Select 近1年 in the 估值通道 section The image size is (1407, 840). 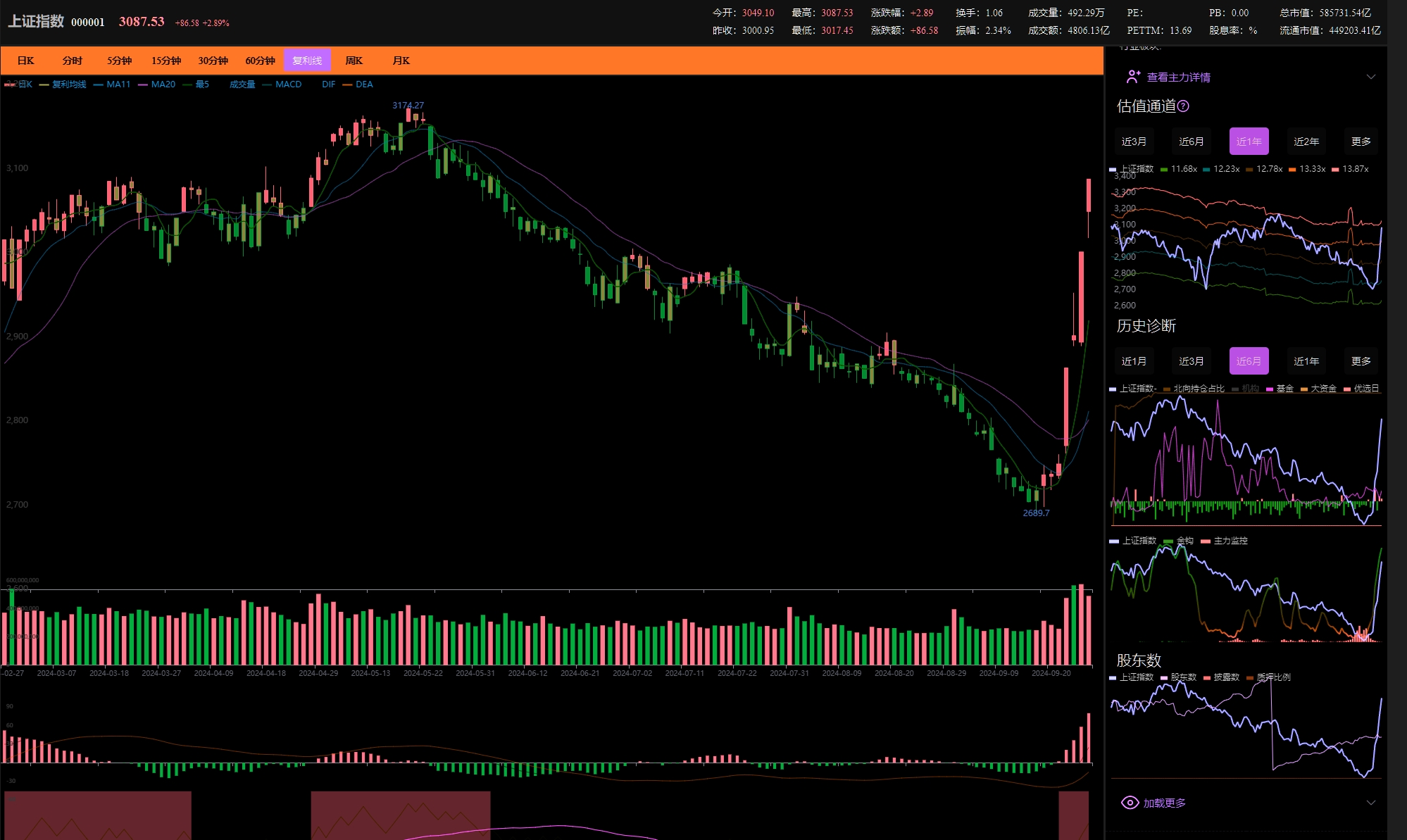(1249, 142)
